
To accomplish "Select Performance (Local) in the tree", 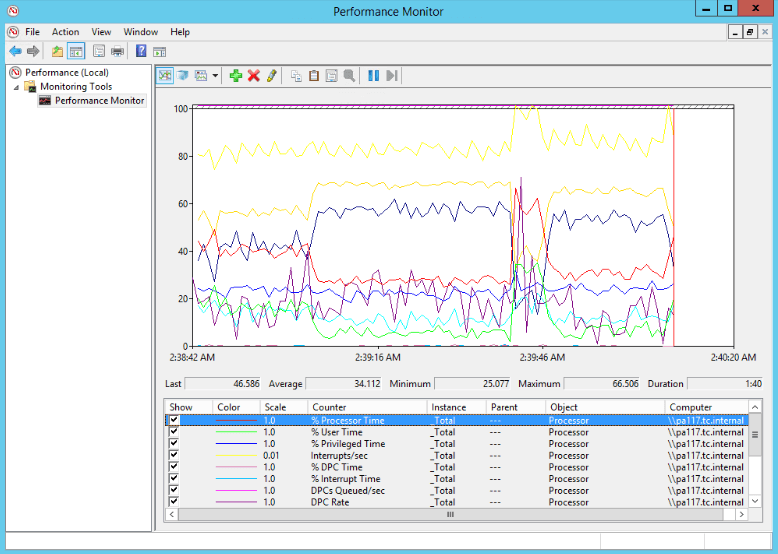I will point(66,72).
